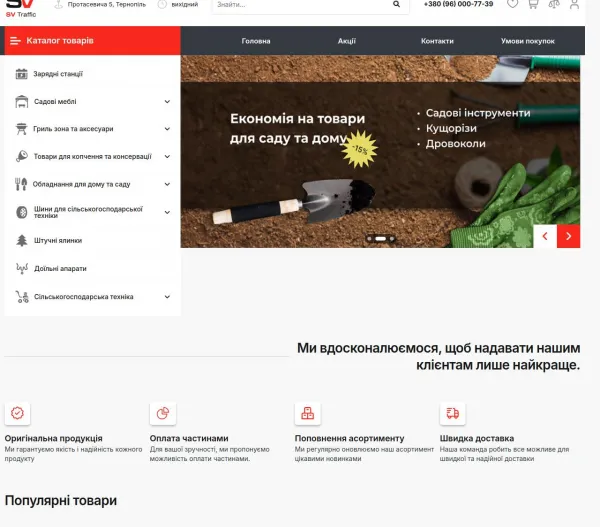Select the last slider pagination dot

(x=392, y=238)
